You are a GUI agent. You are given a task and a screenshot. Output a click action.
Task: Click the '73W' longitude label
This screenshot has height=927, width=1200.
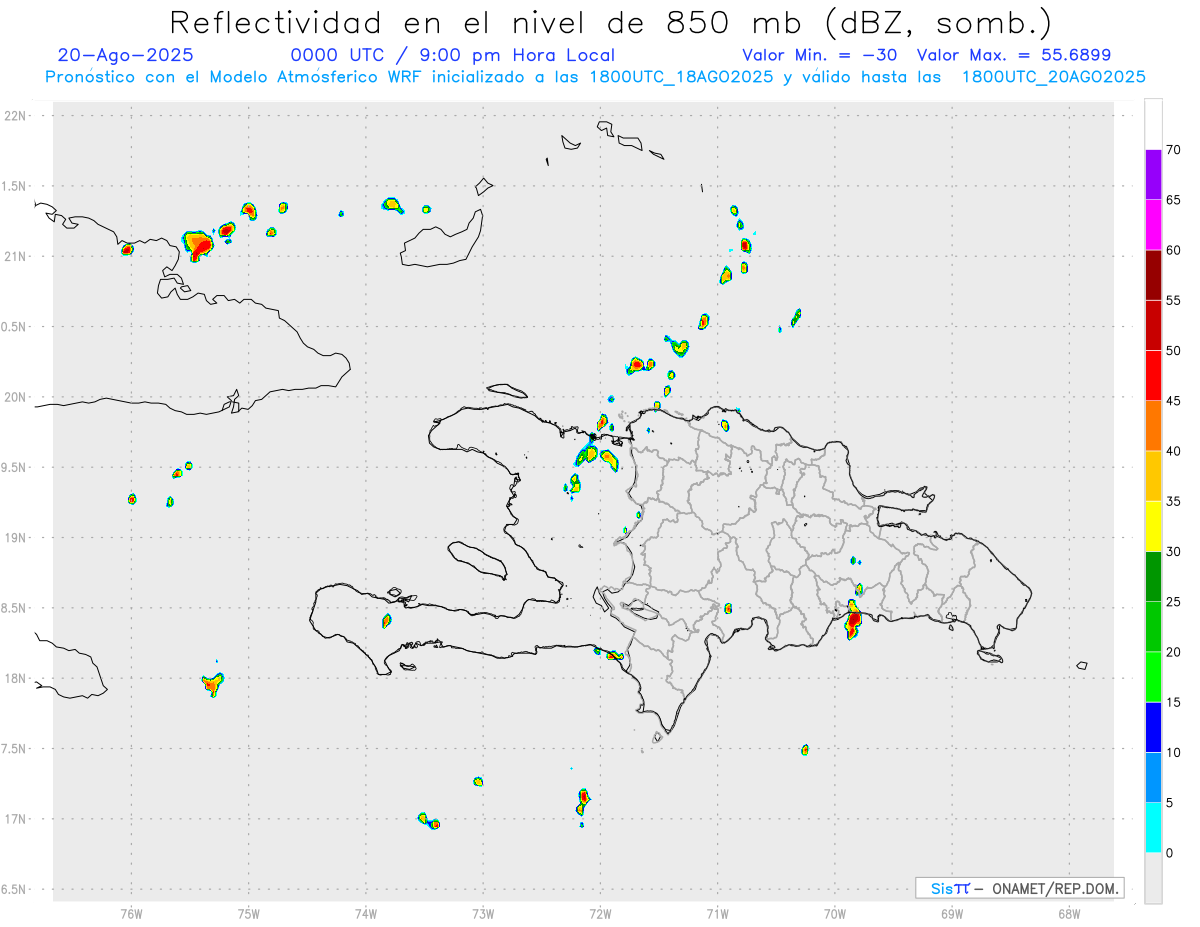tap(483, 913)
